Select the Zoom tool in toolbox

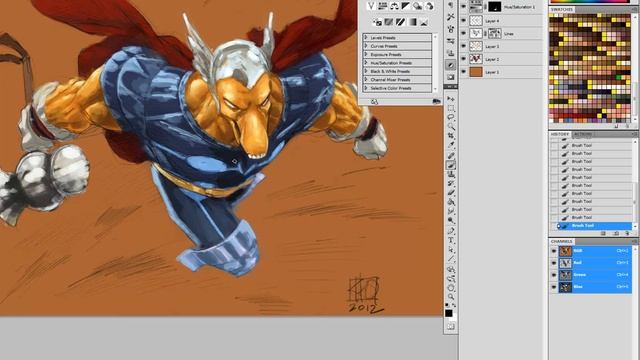(451, 297)
